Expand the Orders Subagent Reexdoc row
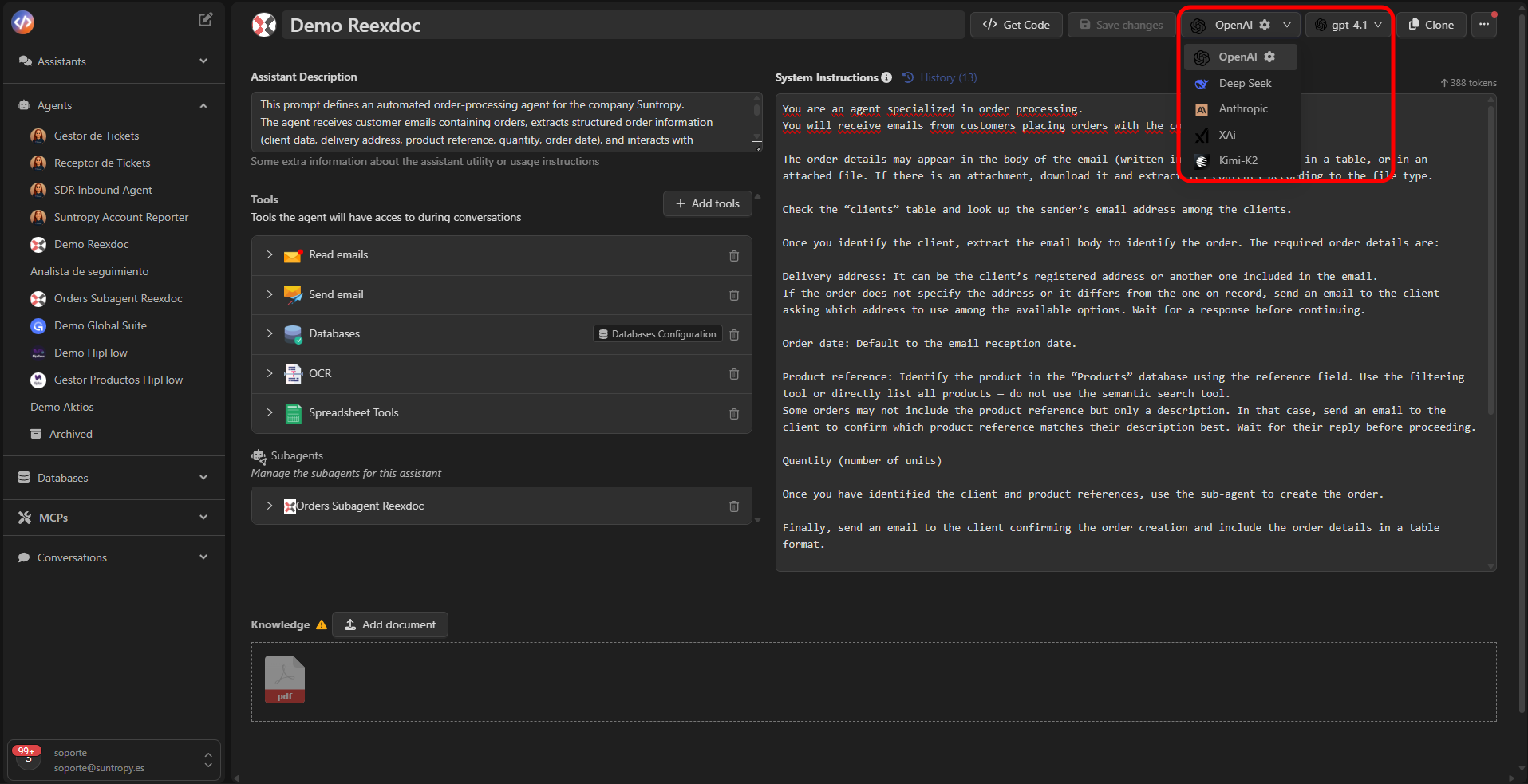The width and height of the screenshot is (1528, 784). pyautogui.click(x=270, y=506)
